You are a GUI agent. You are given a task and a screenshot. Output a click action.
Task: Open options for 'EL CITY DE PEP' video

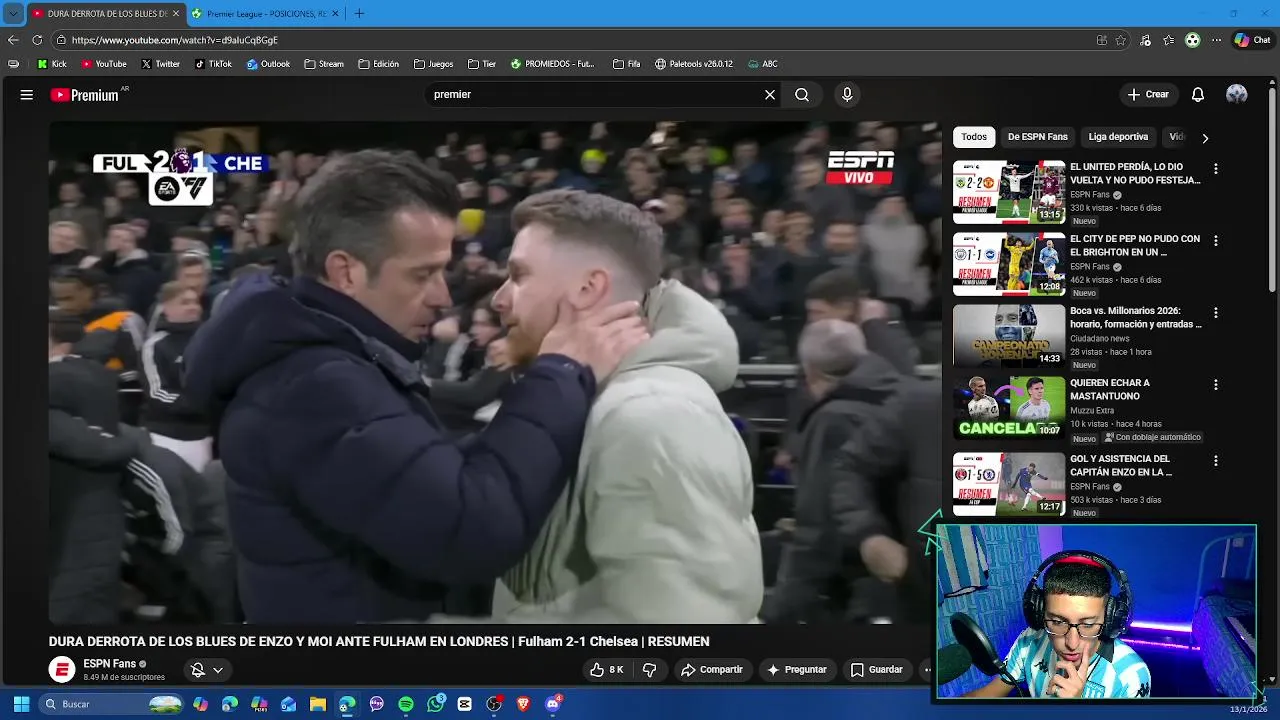point(1216,241)
